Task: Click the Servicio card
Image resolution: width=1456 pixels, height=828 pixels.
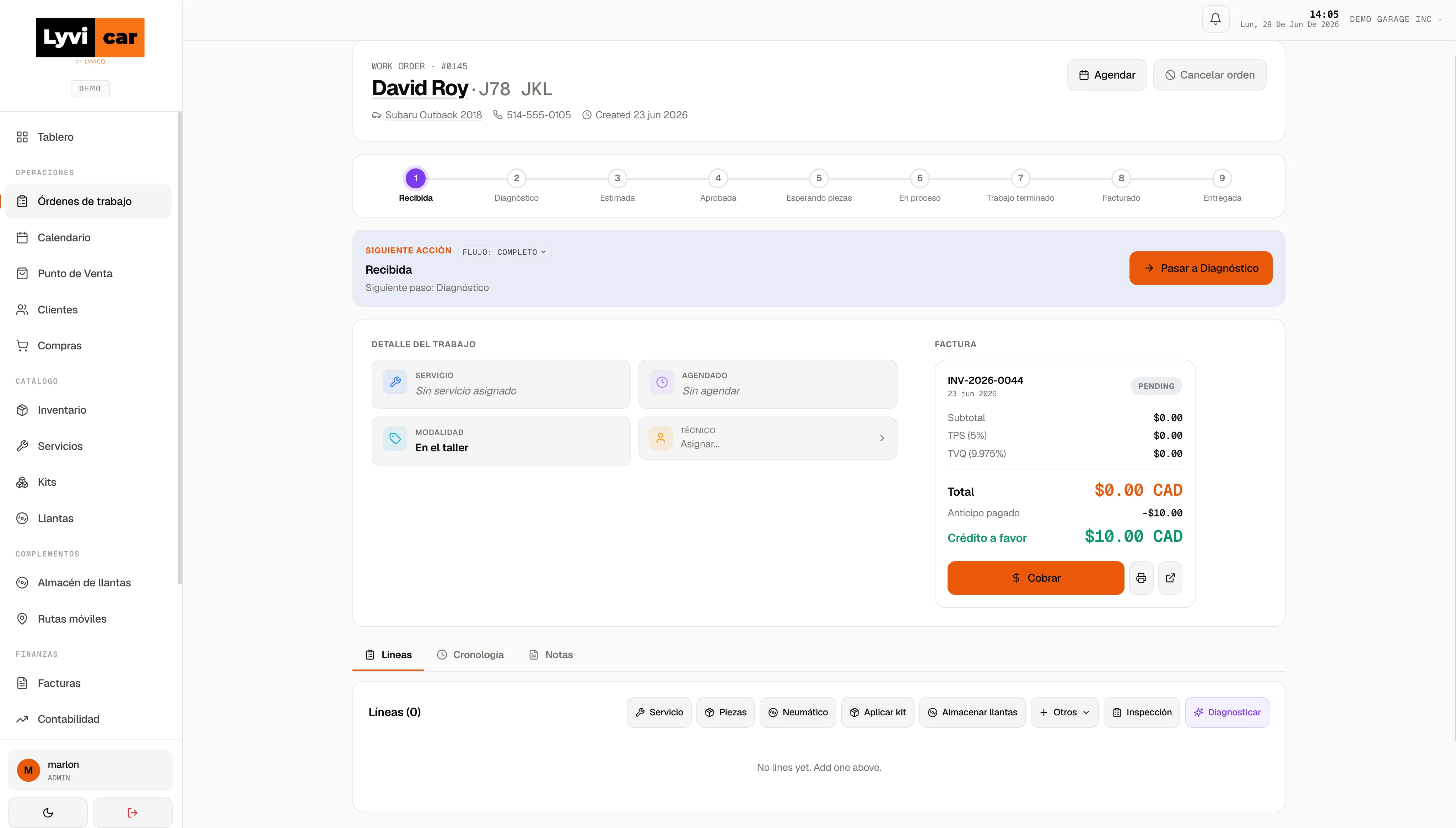Action: [x=501, y=384]
